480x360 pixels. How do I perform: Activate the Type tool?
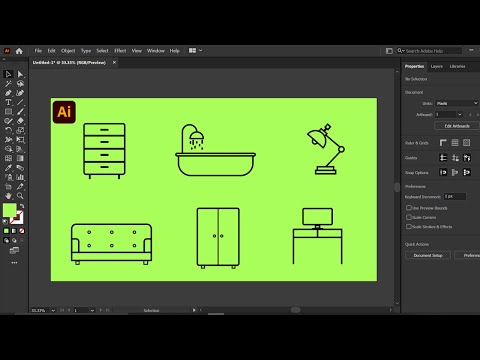(x=8, y=102)
